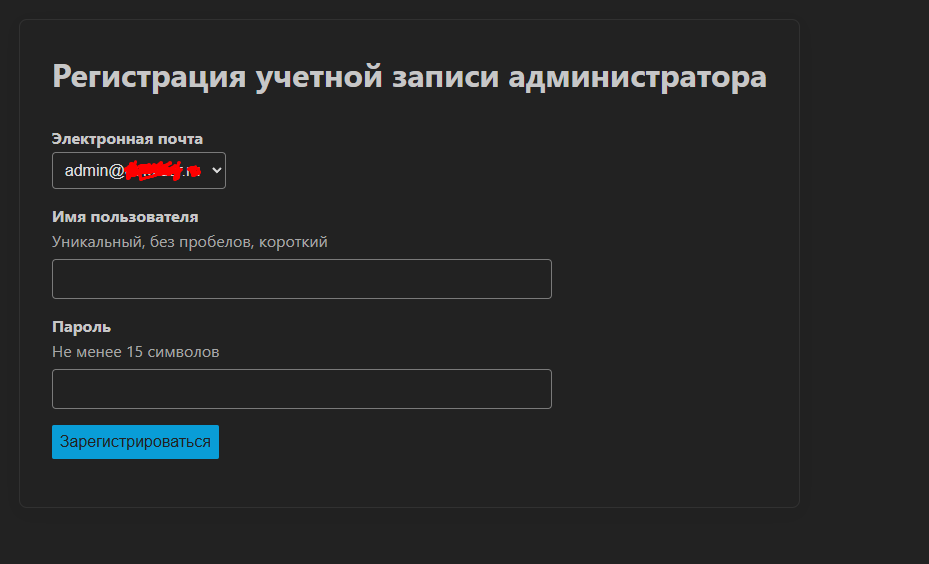Click the Имя пользователя label
The image size is (929, 564).
click(x=125, y=217)
